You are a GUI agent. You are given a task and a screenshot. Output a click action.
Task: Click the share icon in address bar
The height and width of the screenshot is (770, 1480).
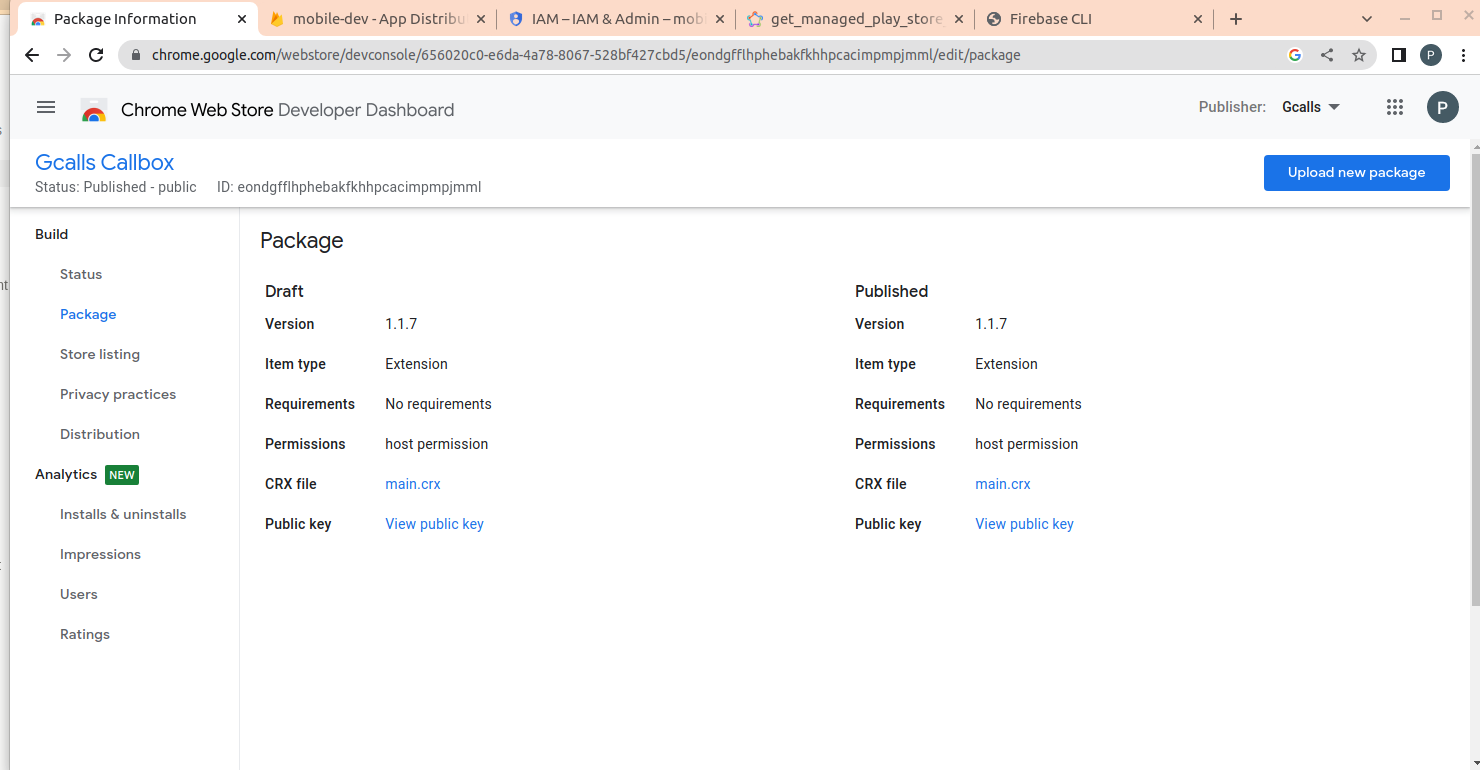[1327, 55]
